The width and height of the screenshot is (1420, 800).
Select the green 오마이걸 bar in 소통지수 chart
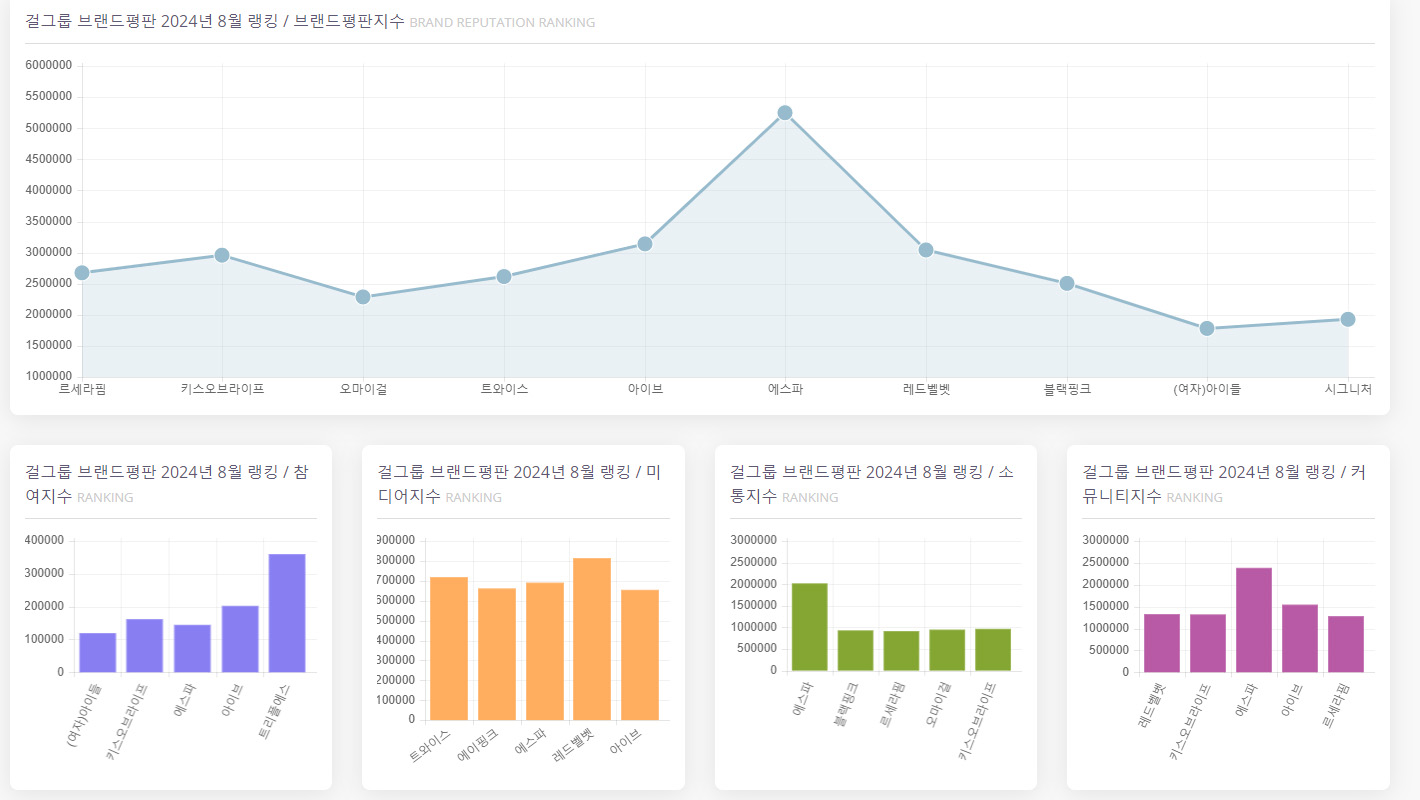pos(947,650)
